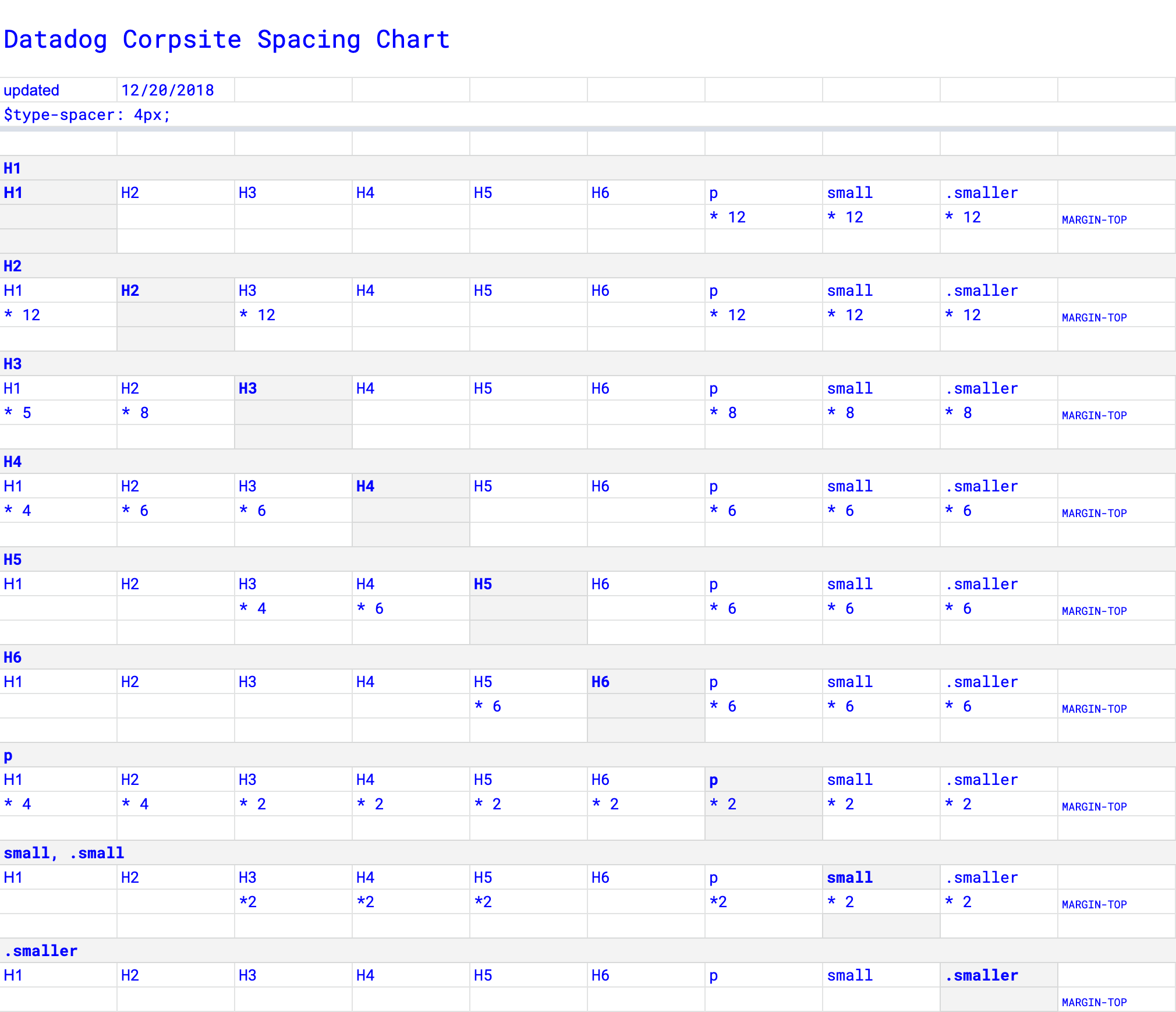Click '* 8' under small in H3 section
The image size is (1176, 1012).
point(881,413)
